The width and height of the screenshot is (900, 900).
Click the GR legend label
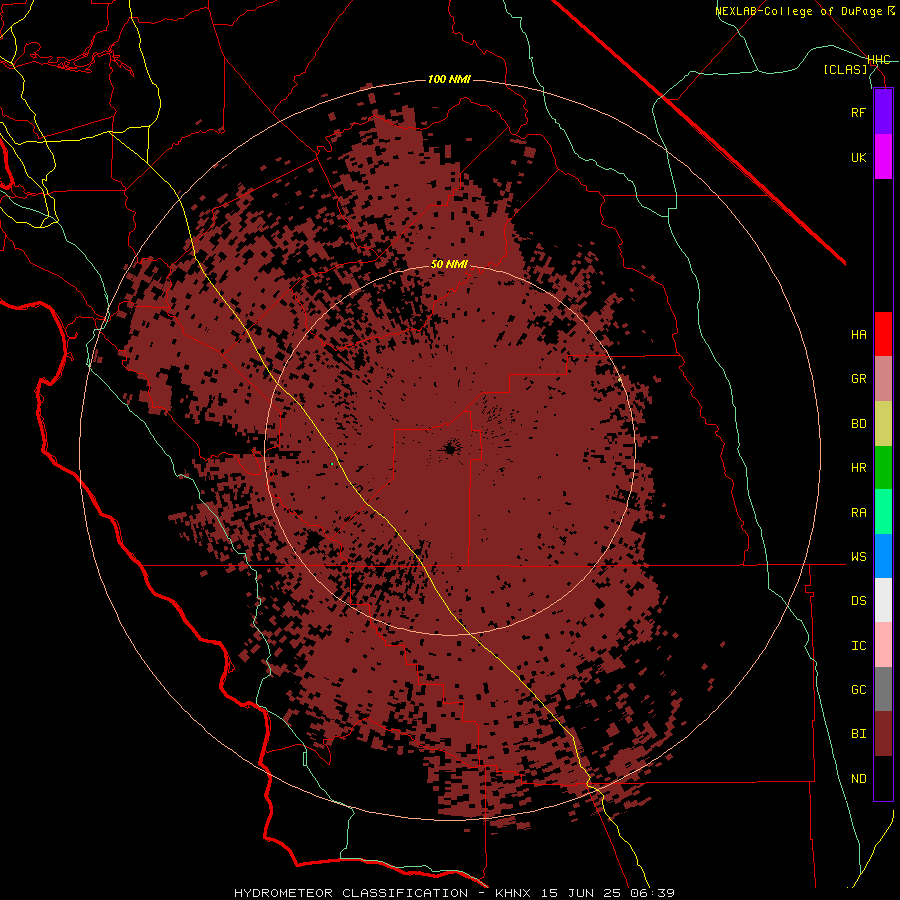[x=858, y=379]
